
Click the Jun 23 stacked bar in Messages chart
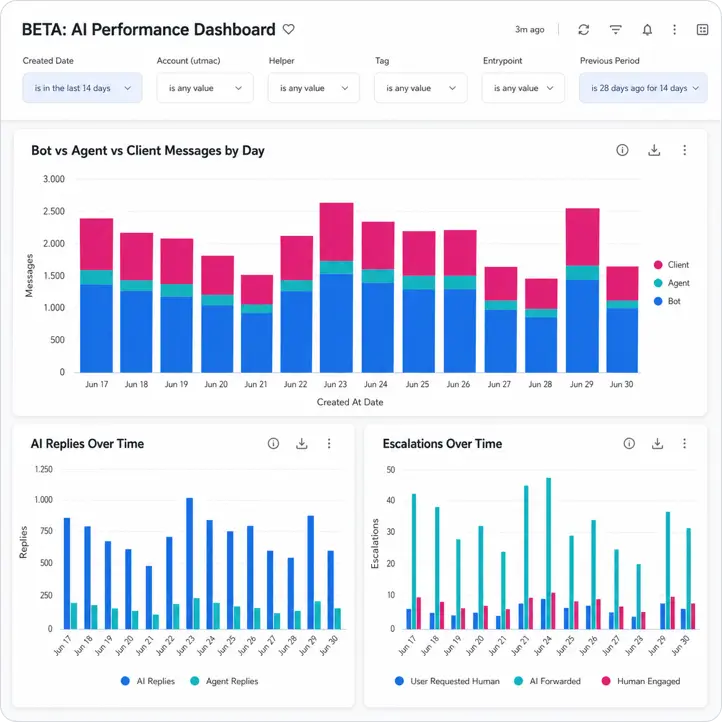337,288
